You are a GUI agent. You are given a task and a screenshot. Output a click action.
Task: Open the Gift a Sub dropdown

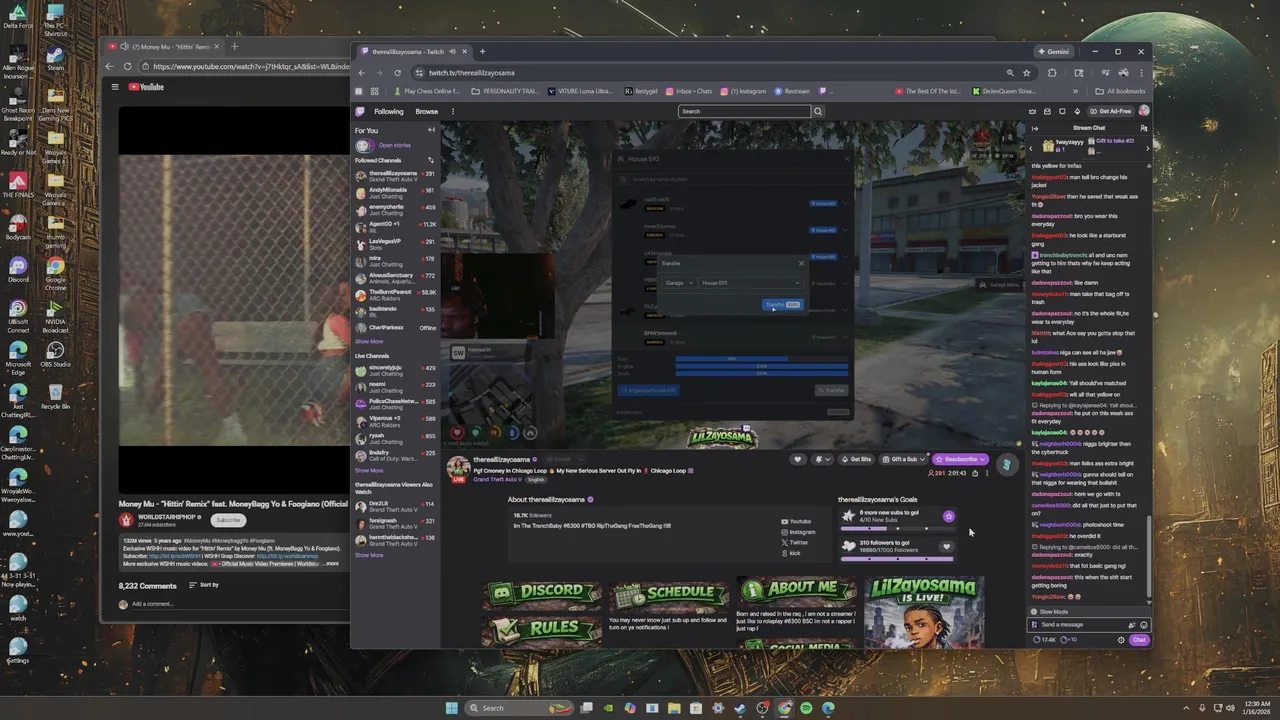click(x=903, y=459)
